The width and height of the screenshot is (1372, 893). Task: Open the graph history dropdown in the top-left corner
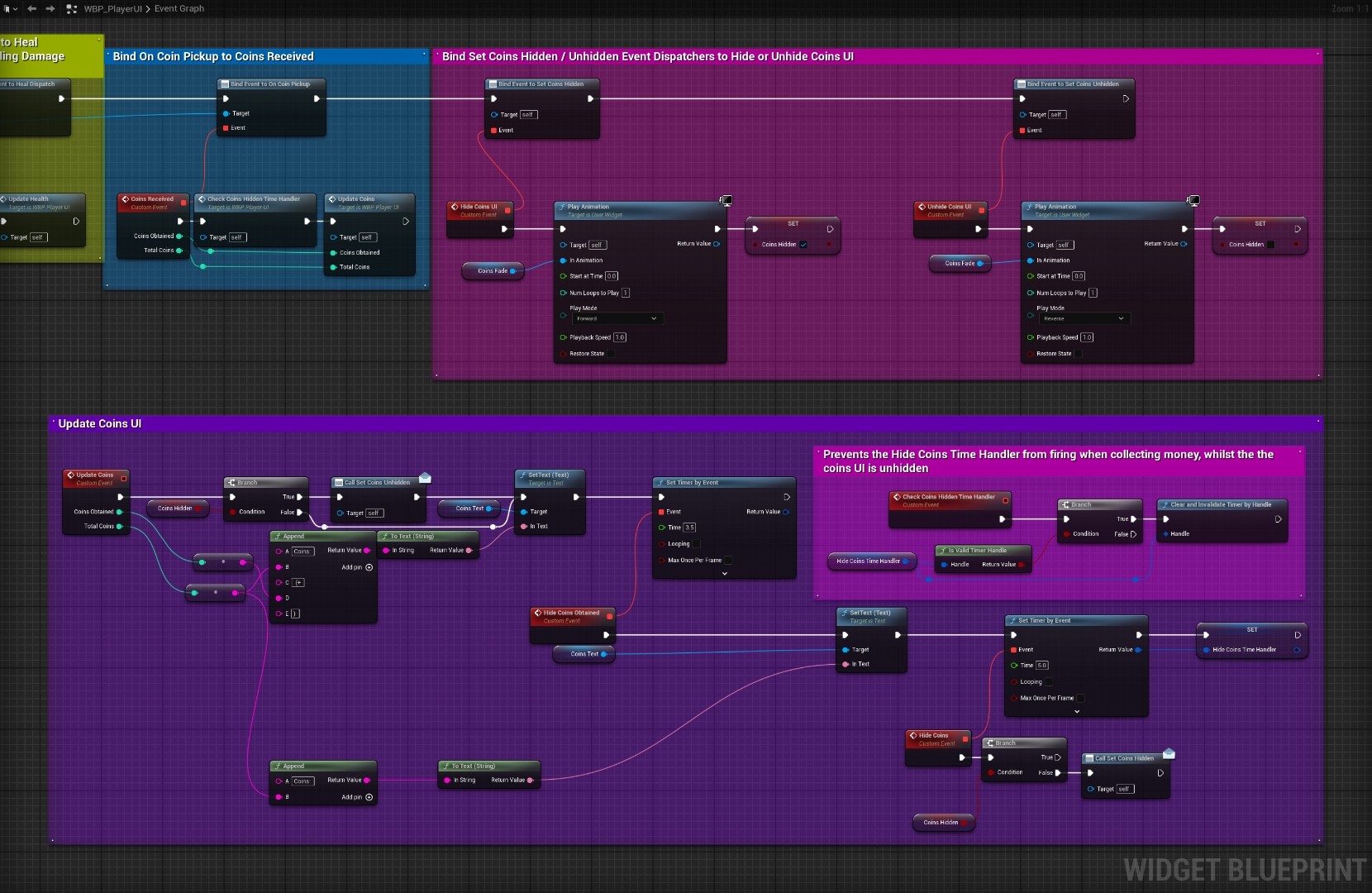(x=10, y=8)
